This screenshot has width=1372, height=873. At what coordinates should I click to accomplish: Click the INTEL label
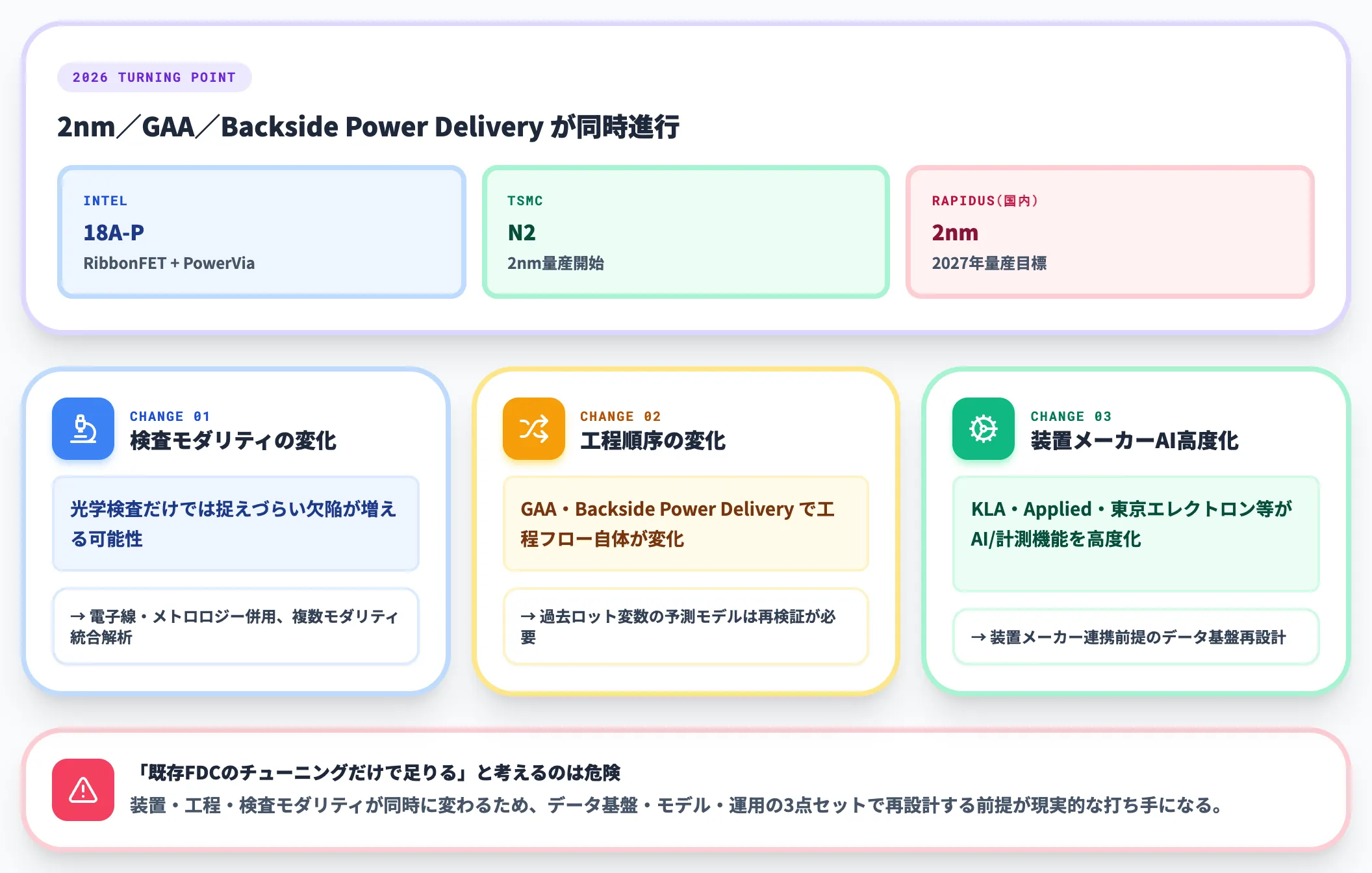coord(105,201)
